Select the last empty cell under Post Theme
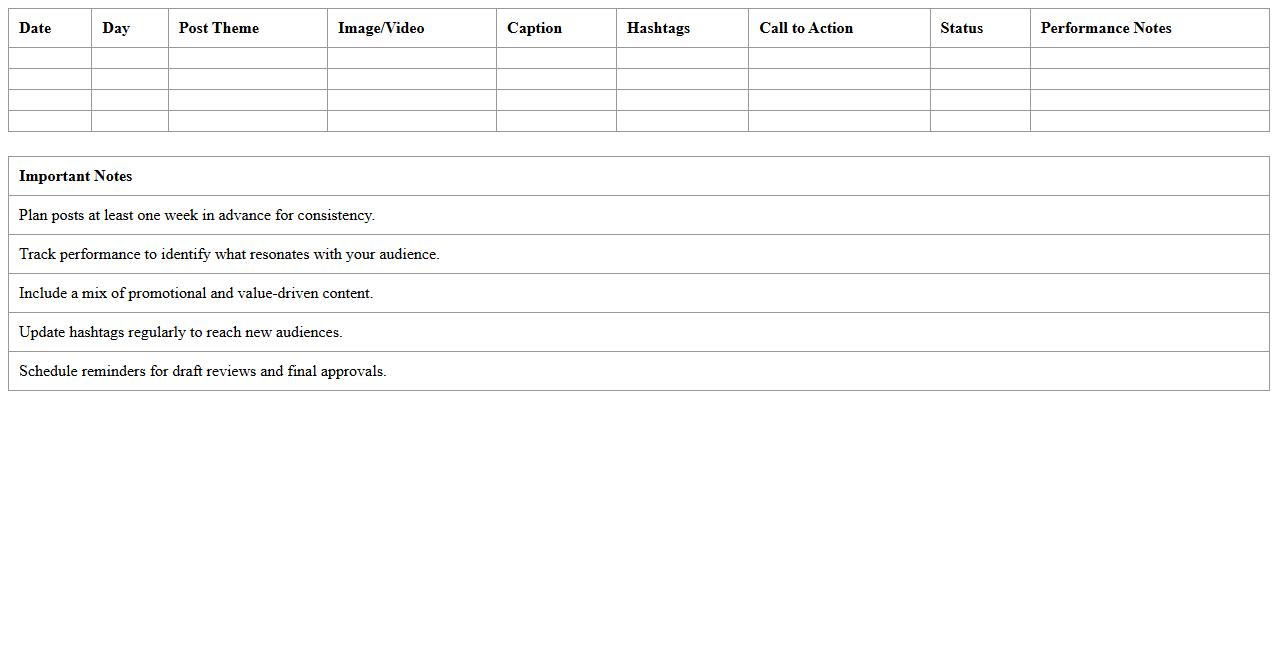Image resolution: width=1278 pixels, height=650 pixels. [248, 121]
